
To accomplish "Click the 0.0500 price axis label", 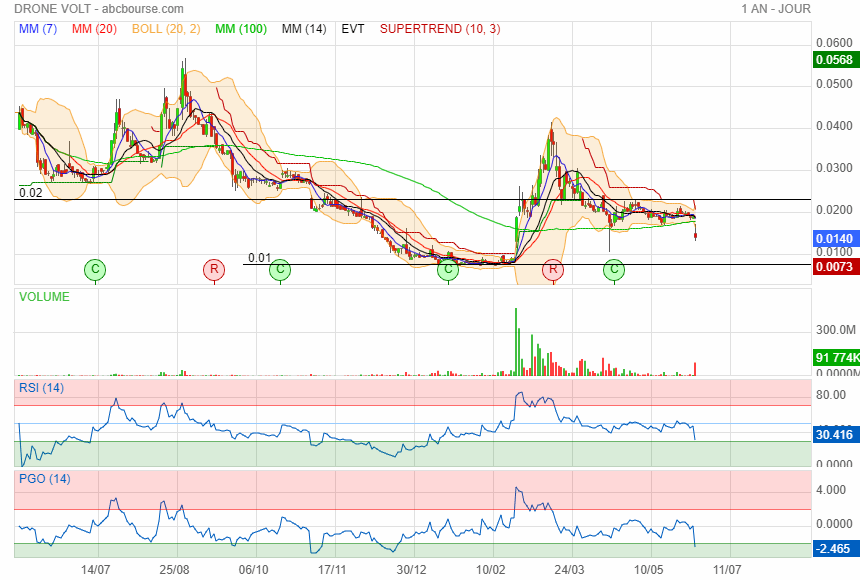I will [834, 84].
